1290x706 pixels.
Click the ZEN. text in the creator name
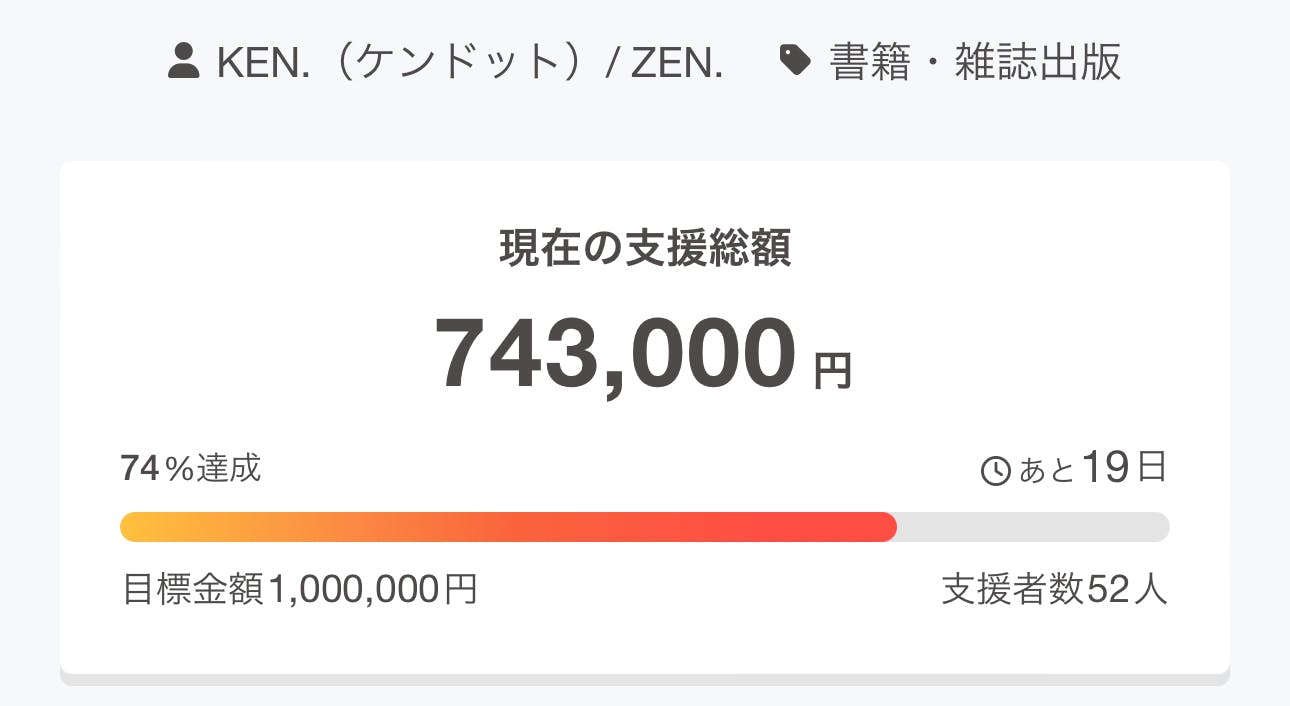tap(676, 62)
